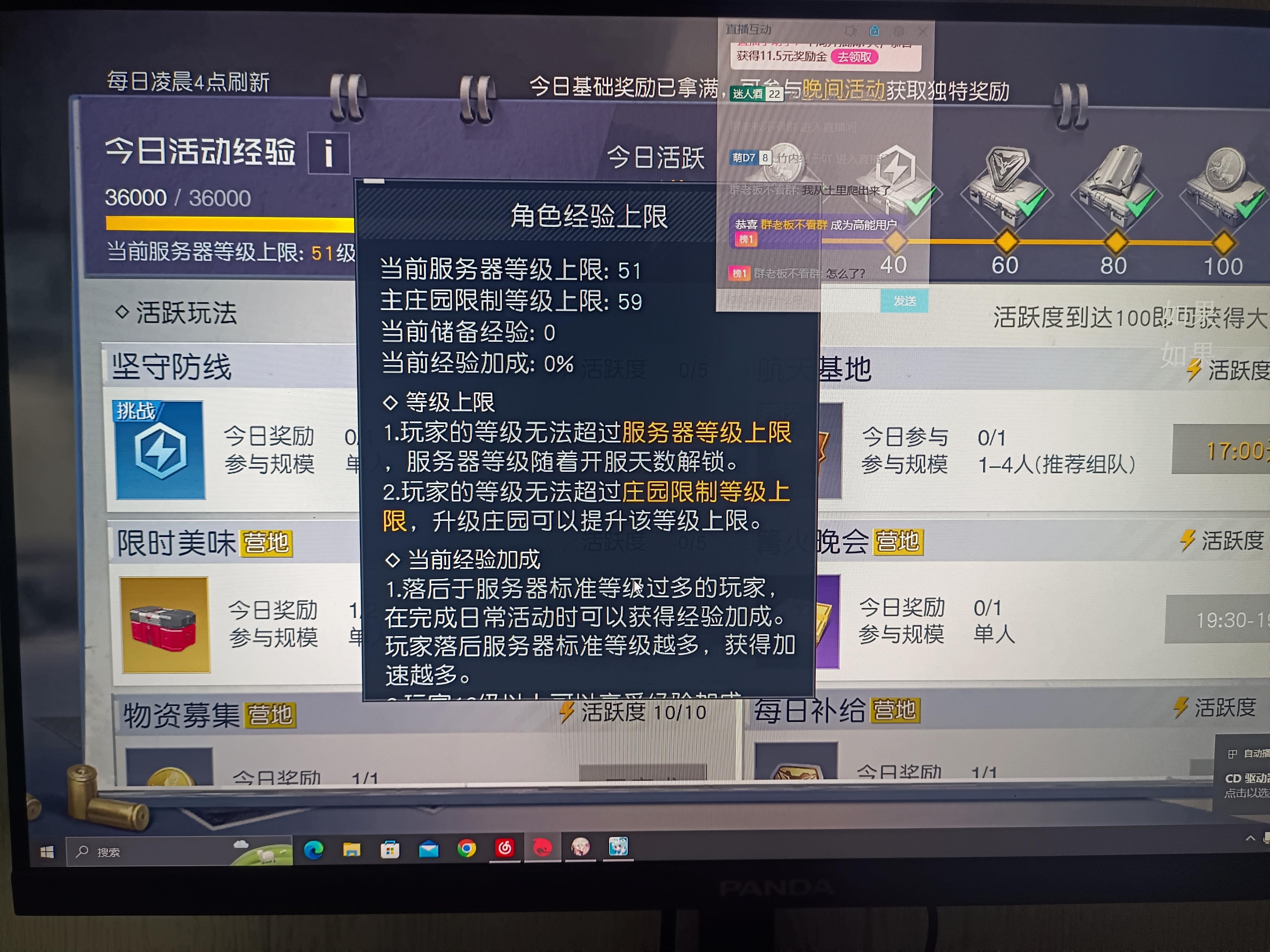The height and width of the screenshot is (952, 1270).
Task: Click the 发送 send button
Action: click(904, 301)
